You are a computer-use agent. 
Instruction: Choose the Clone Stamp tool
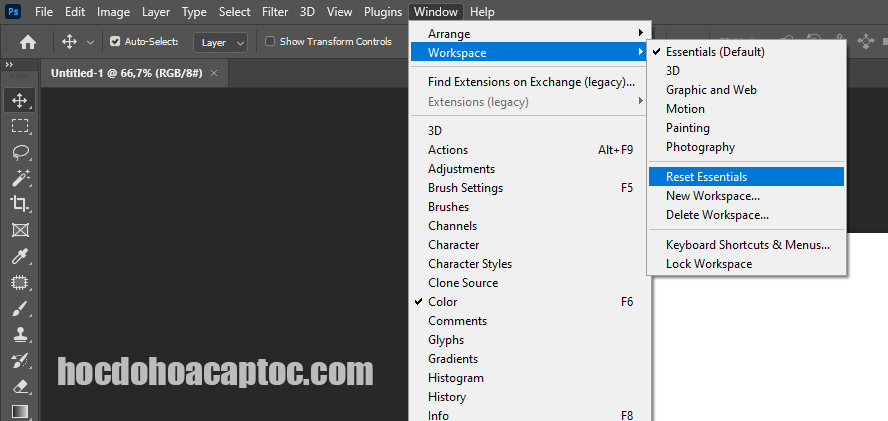pyautogui.click(x=19, y=334)
